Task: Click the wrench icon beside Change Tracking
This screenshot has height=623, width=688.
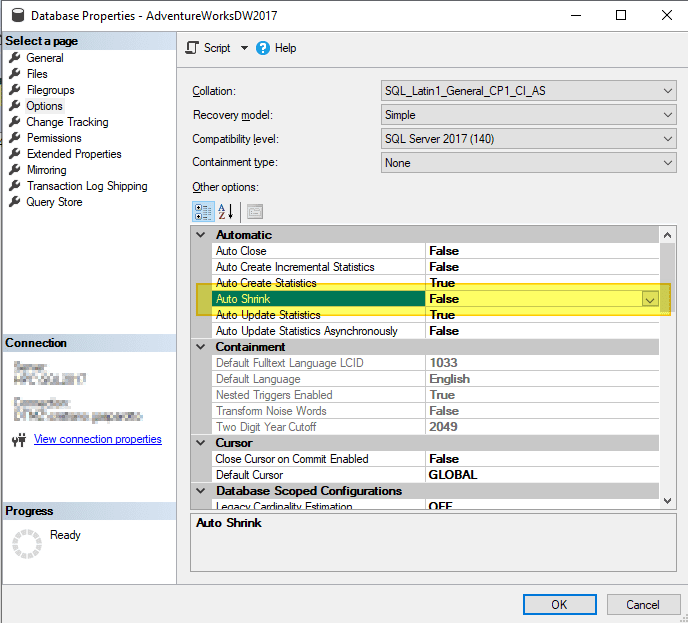Action: pyautogui.click(x=15, y=122)
